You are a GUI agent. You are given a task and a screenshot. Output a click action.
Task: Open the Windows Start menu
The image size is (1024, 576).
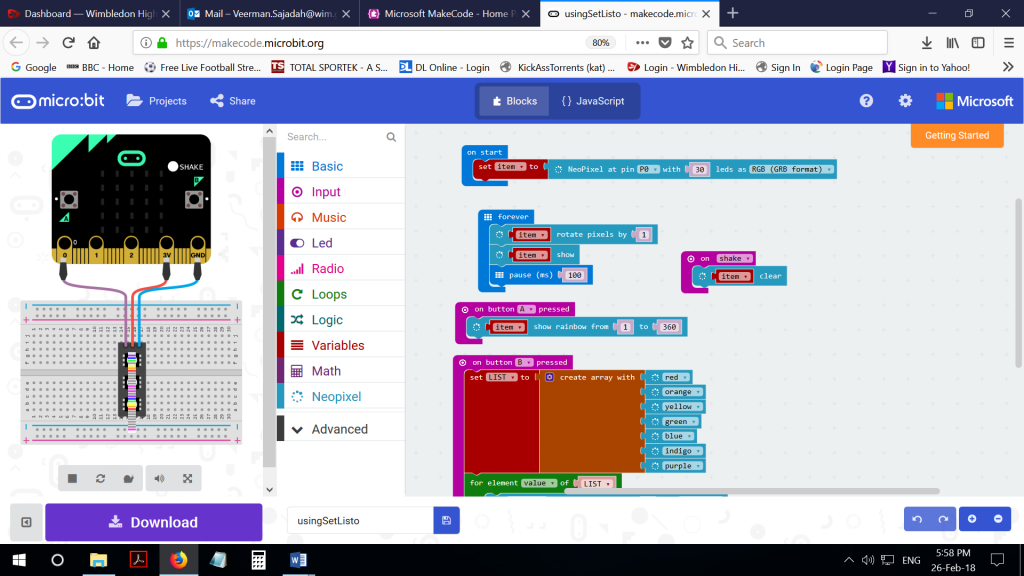(19, 560)
